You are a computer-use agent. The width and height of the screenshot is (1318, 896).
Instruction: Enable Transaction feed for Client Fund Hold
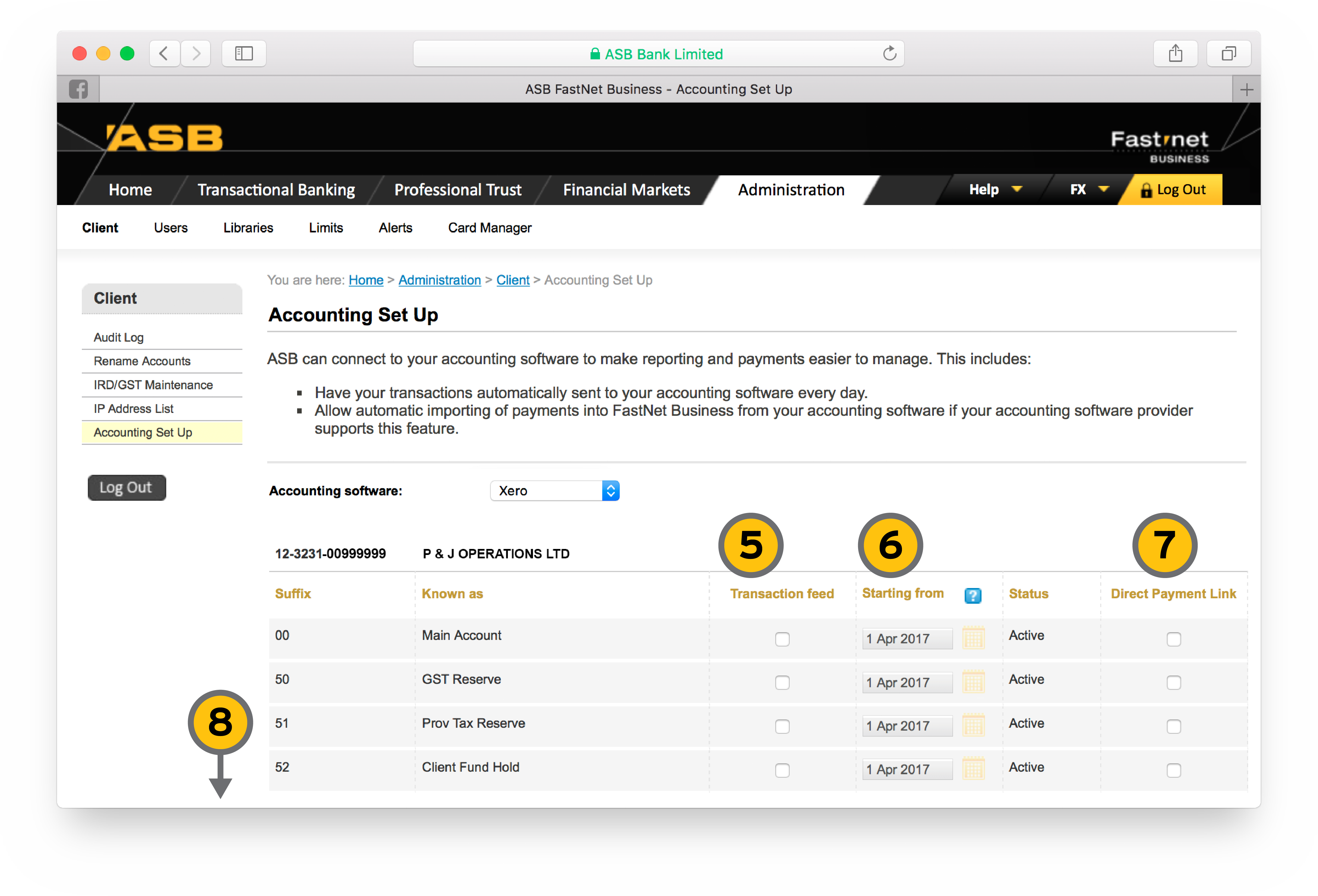pos(782,770)
